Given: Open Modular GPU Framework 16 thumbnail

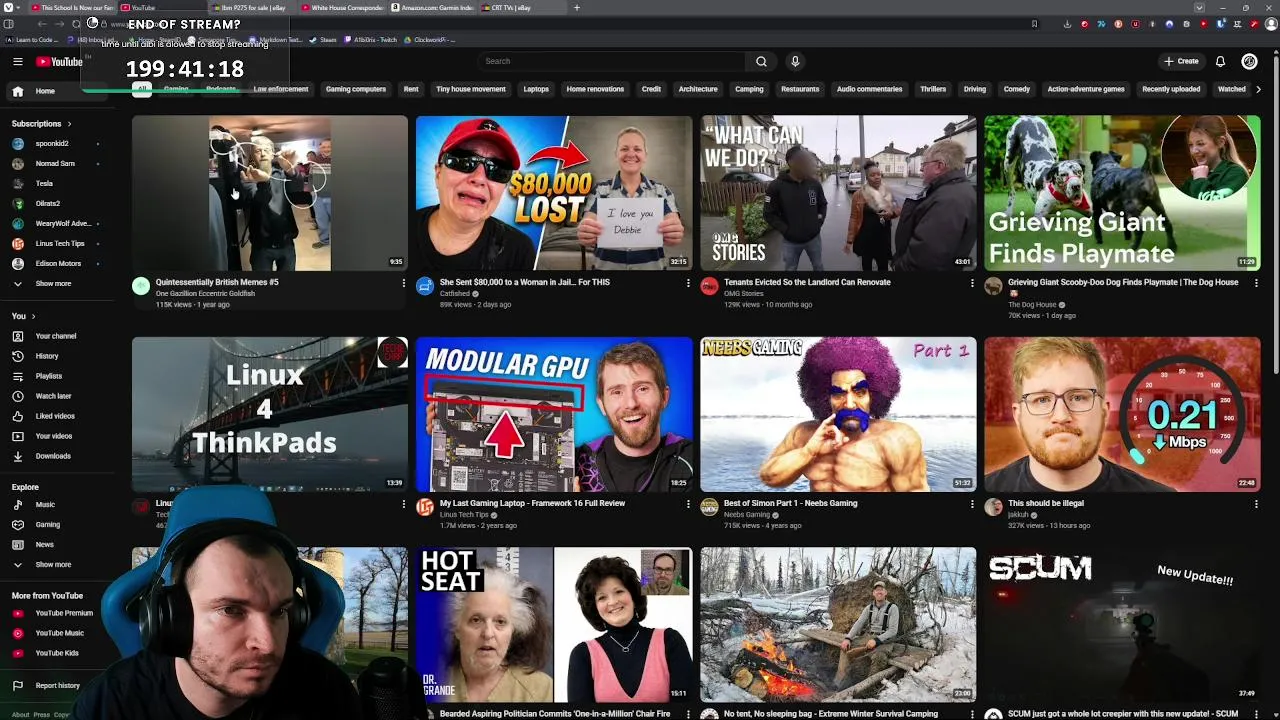Looking at the screenshot, I should pos(554,414).
